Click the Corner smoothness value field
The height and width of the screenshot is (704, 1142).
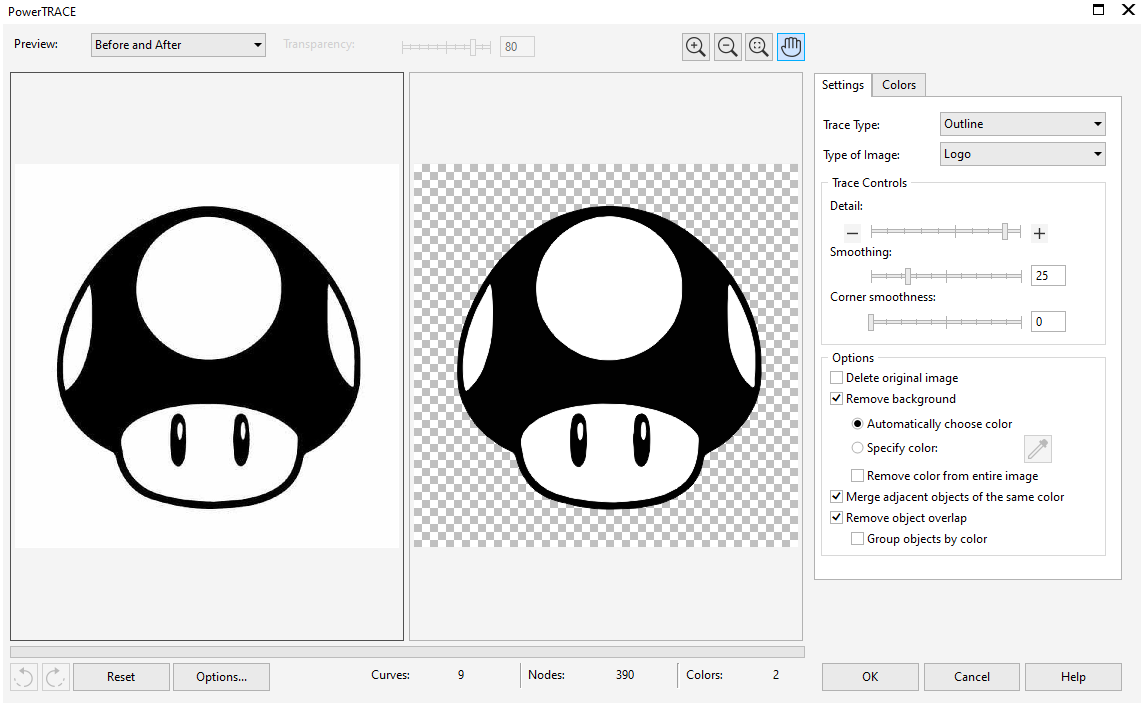pos(1048,322)
